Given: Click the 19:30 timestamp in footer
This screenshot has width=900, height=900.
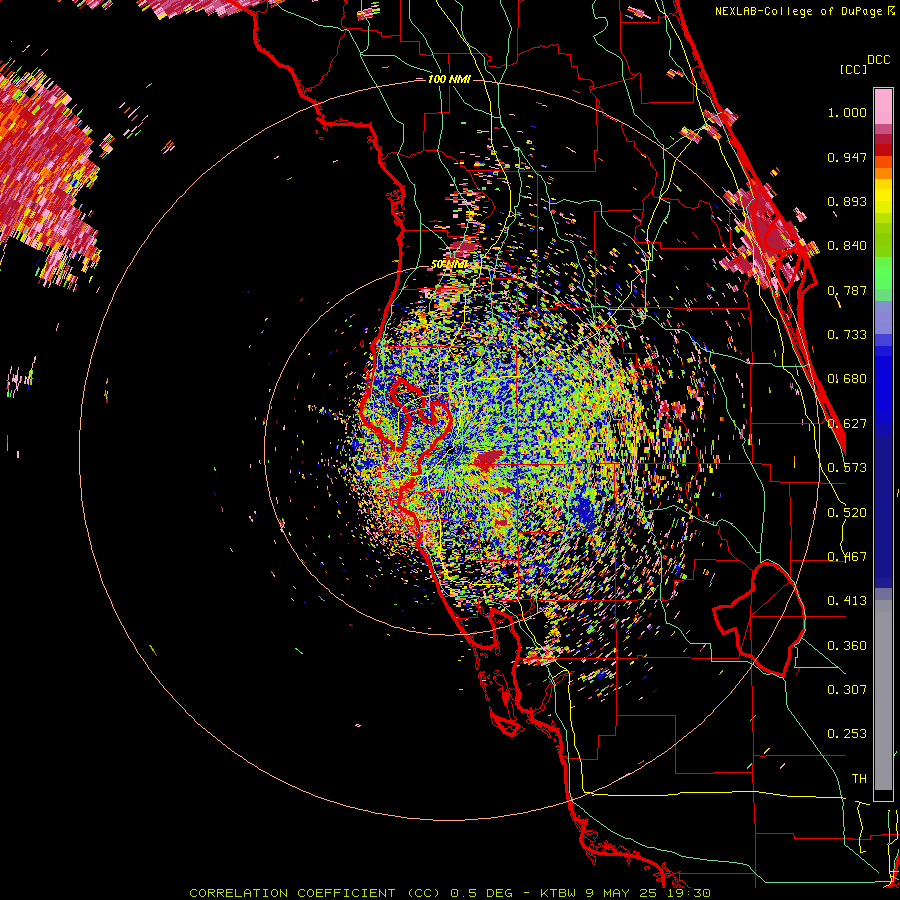Looking at the screenshot, I should (691, 893).
